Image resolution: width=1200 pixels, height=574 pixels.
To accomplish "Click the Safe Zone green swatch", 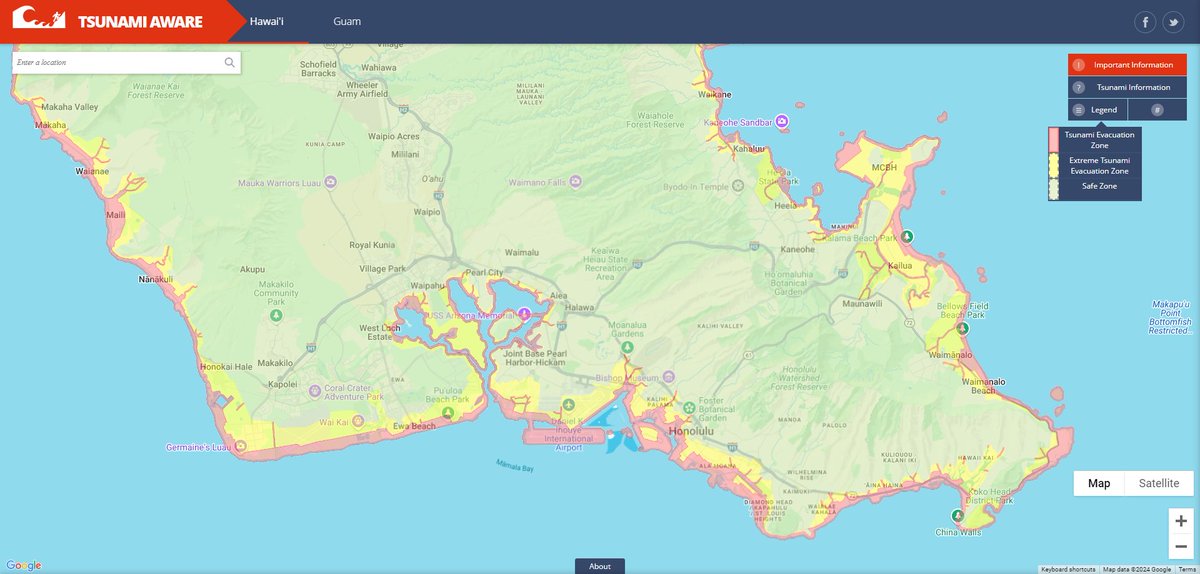I will [x=1053, y=188].
